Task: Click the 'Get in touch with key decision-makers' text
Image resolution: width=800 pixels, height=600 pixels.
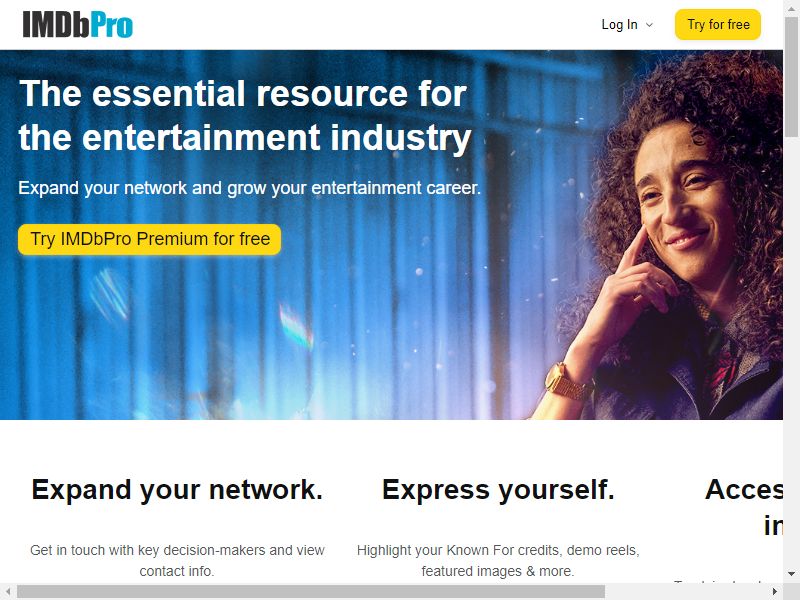Action: coord(177,560)
